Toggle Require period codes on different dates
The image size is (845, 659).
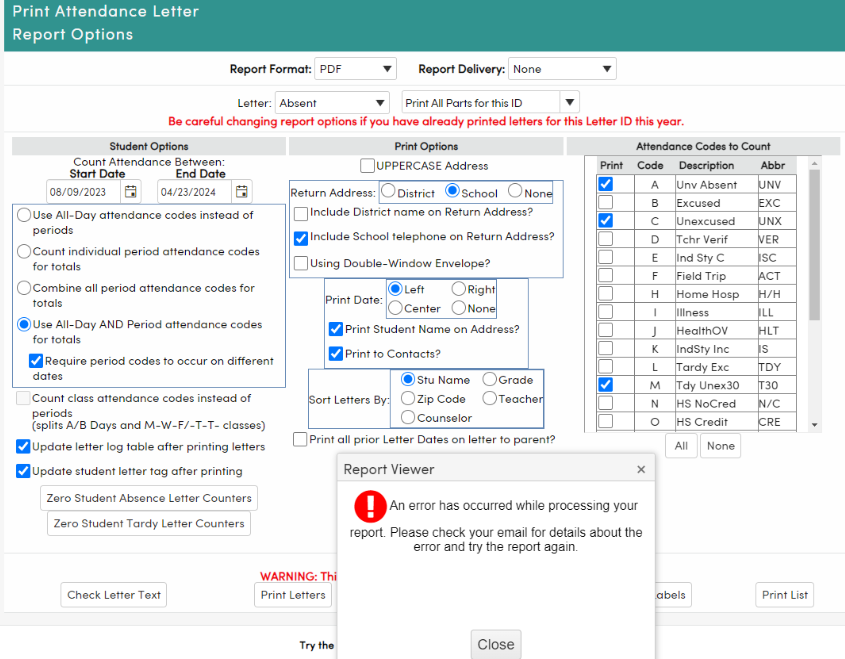[36, 360]
